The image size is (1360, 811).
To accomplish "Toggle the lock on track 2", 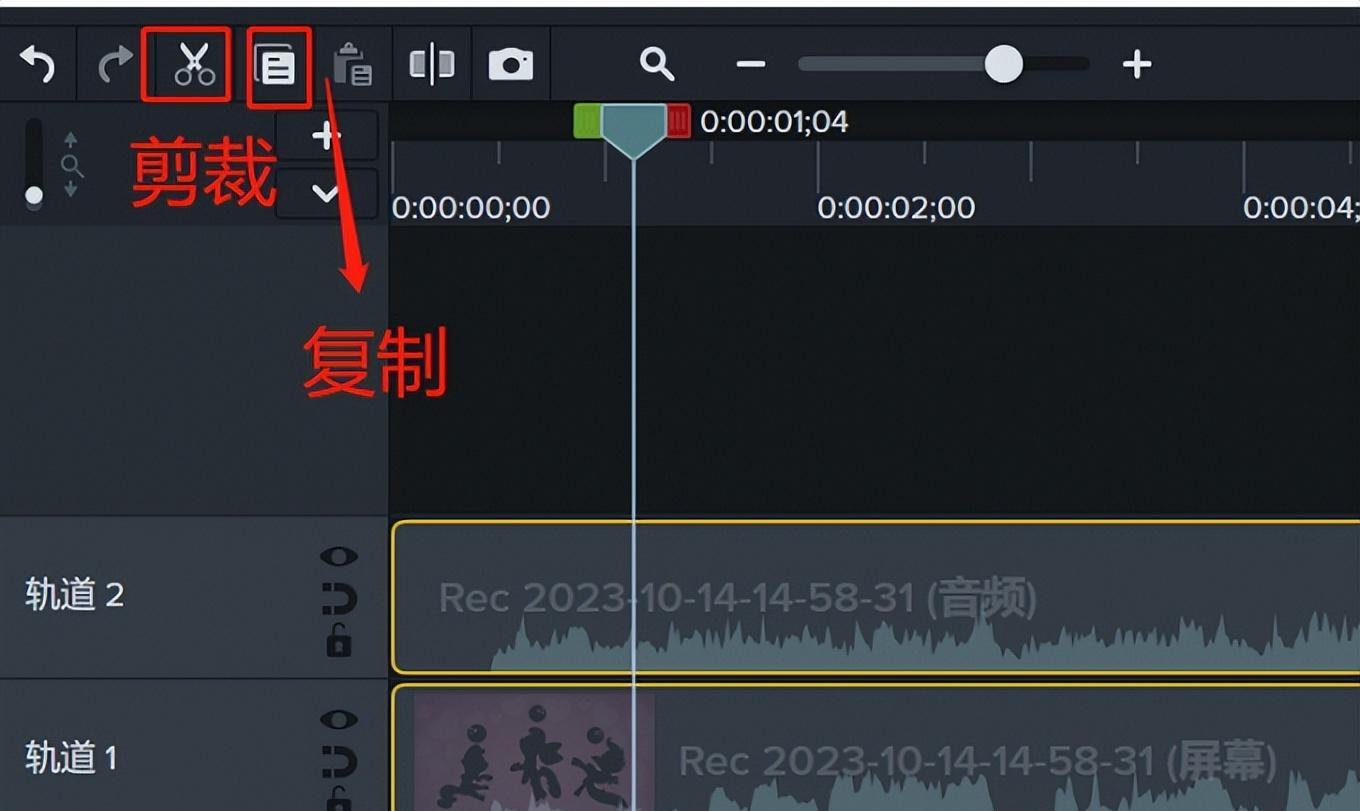I will pyautogui.click(x=339, y=640).
